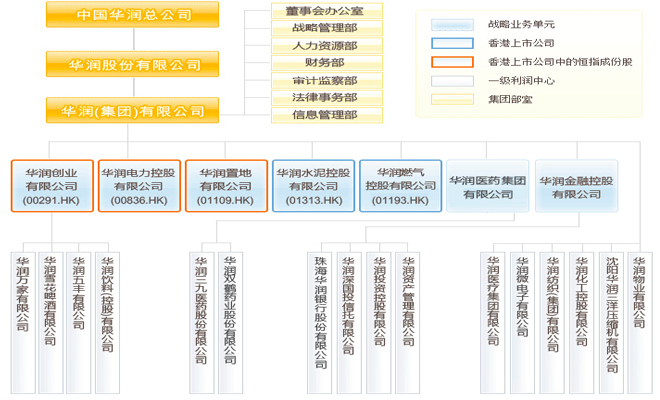This screenshot has height=400, width=660.
Task: Open 华润电力控股有限公司 (00836.HK) box
Action: [x=139, y=186]
